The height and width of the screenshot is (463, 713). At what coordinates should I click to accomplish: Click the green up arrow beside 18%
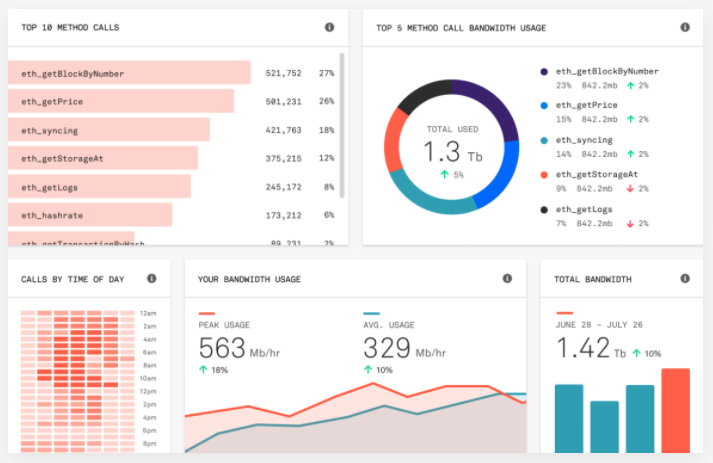[x=203, y=370]
